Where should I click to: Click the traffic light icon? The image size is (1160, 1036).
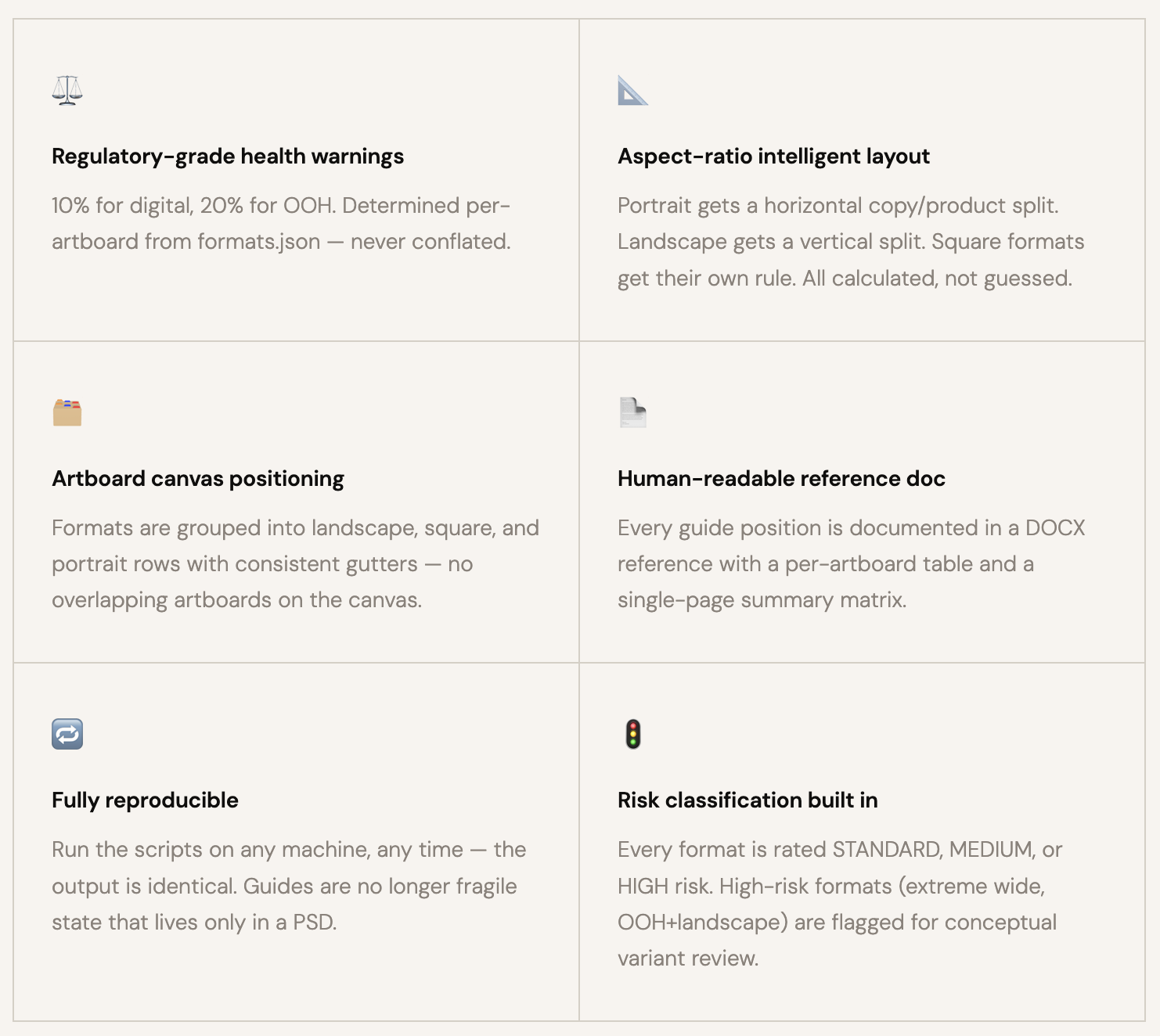pos(633,734)
